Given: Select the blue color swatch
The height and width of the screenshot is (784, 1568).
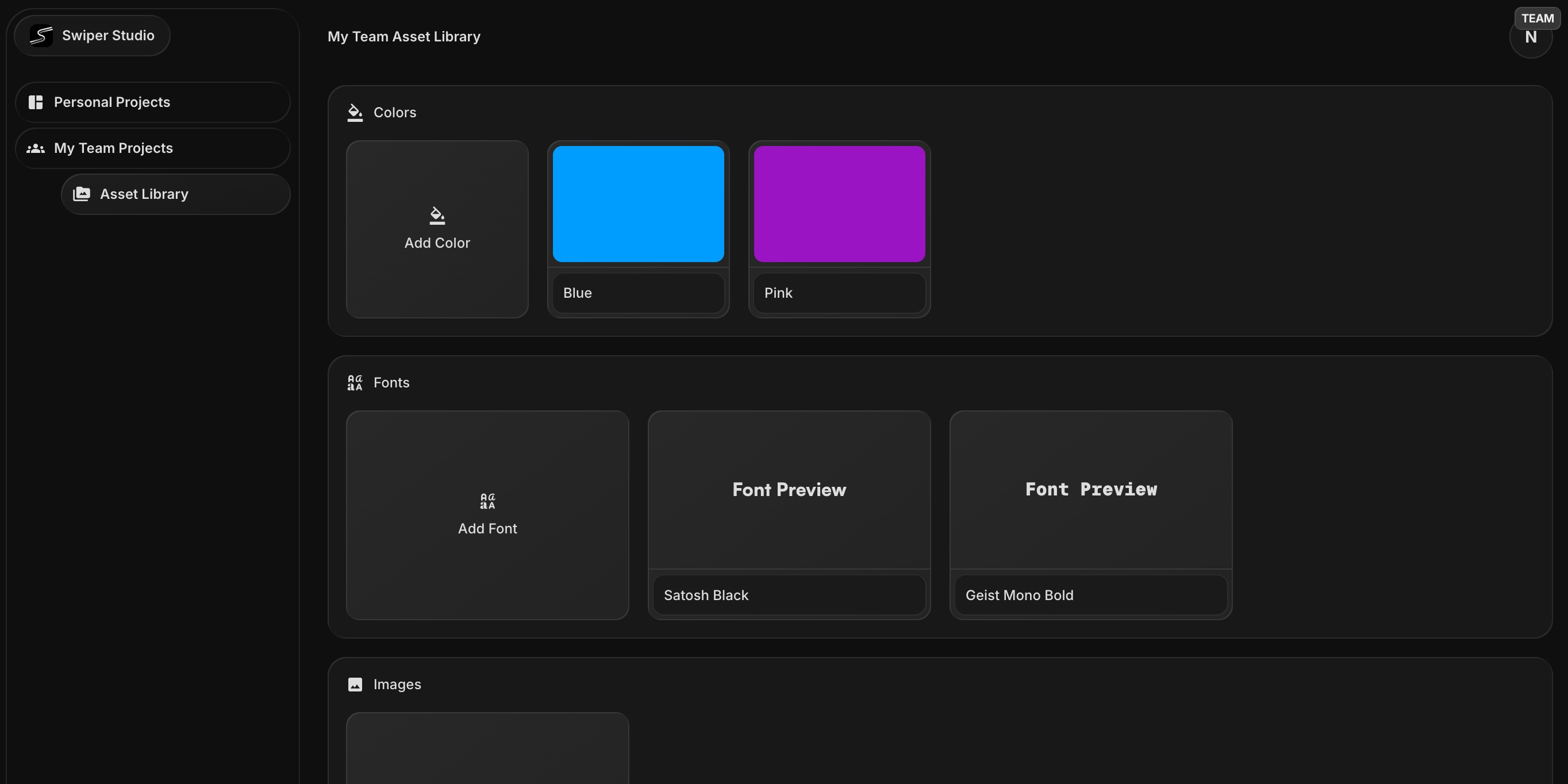Looking at the screenshot, I should pos(638,204).
